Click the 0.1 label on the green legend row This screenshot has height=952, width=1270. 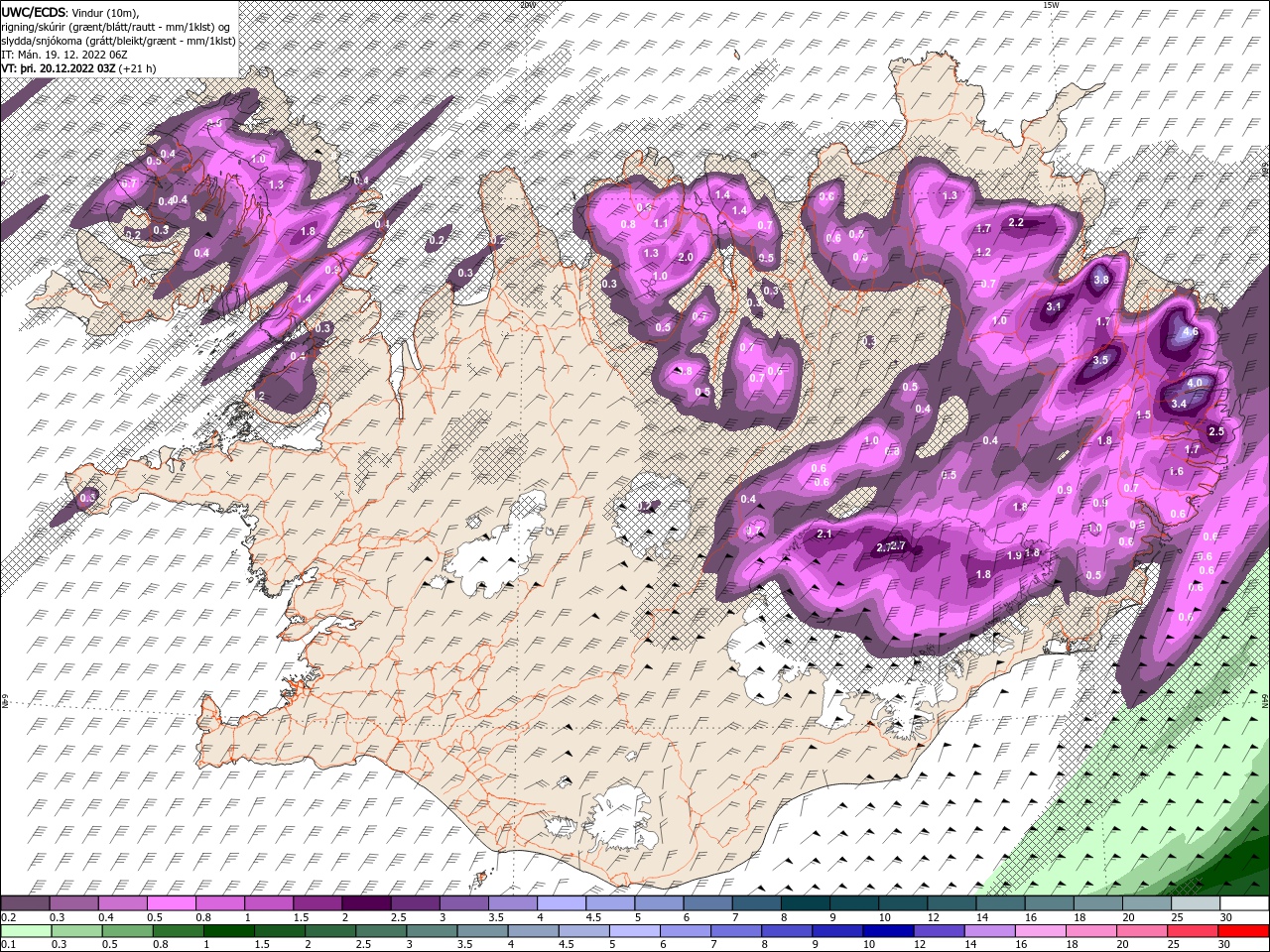(8, 945)
